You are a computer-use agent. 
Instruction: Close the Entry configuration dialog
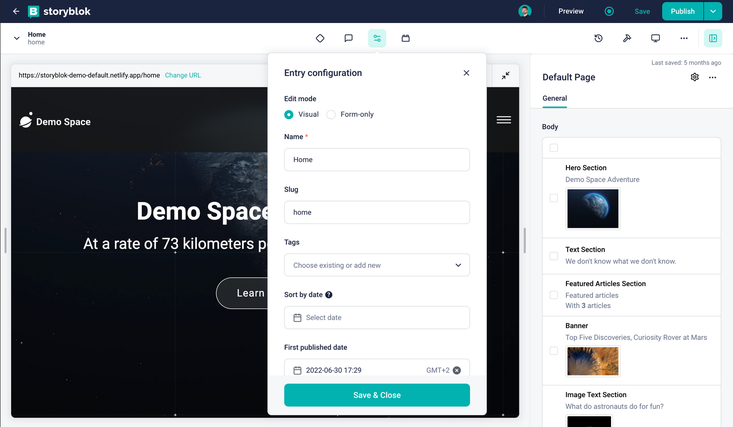[x=466, y=73]
